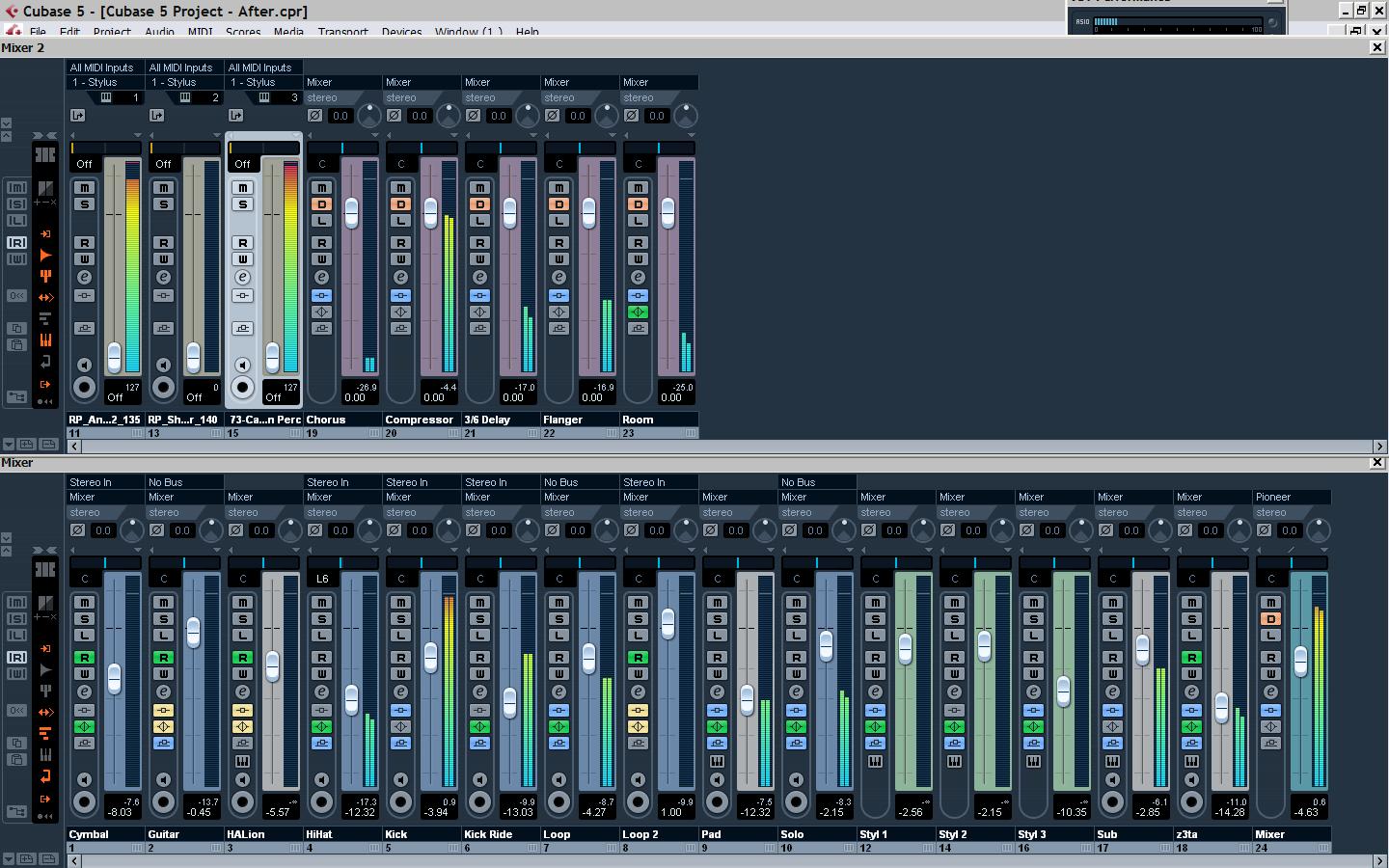Open Stereo In input routing on Cymbal
1389x868 pixels.
pyautogui.click(x=105, y=482)
